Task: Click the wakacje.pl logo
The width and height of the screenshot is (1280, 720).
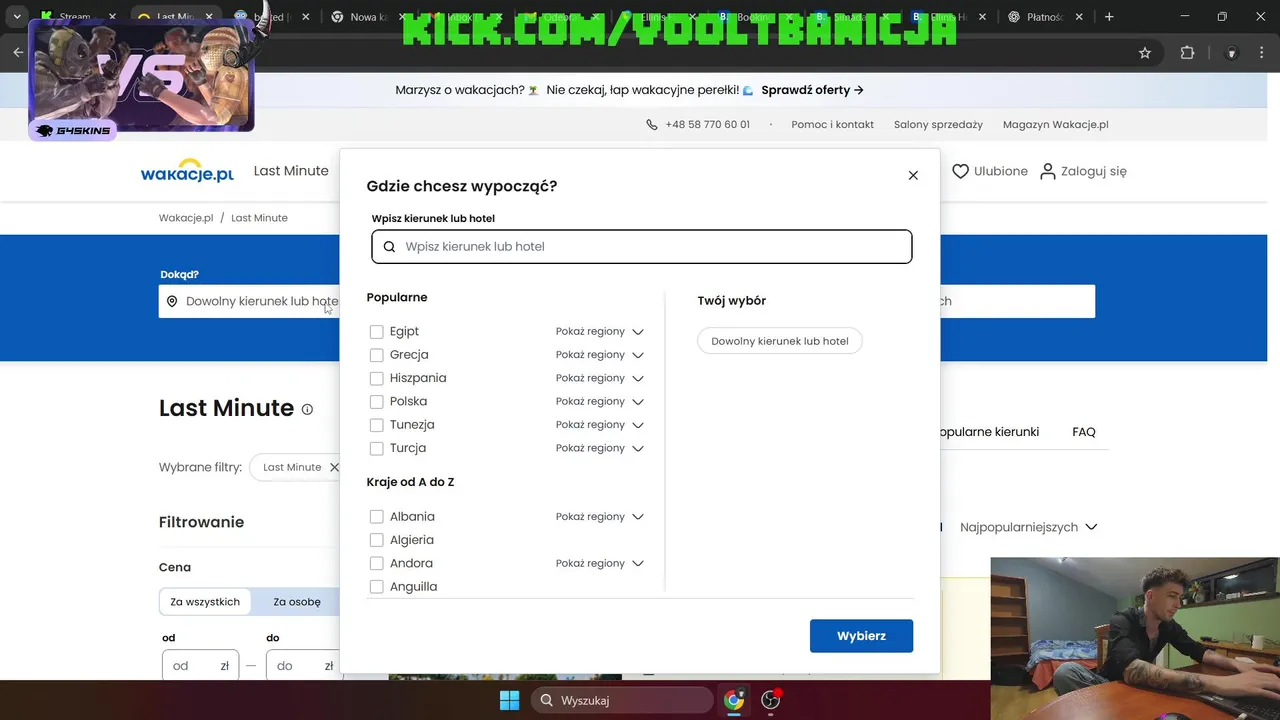Action: 187,171
